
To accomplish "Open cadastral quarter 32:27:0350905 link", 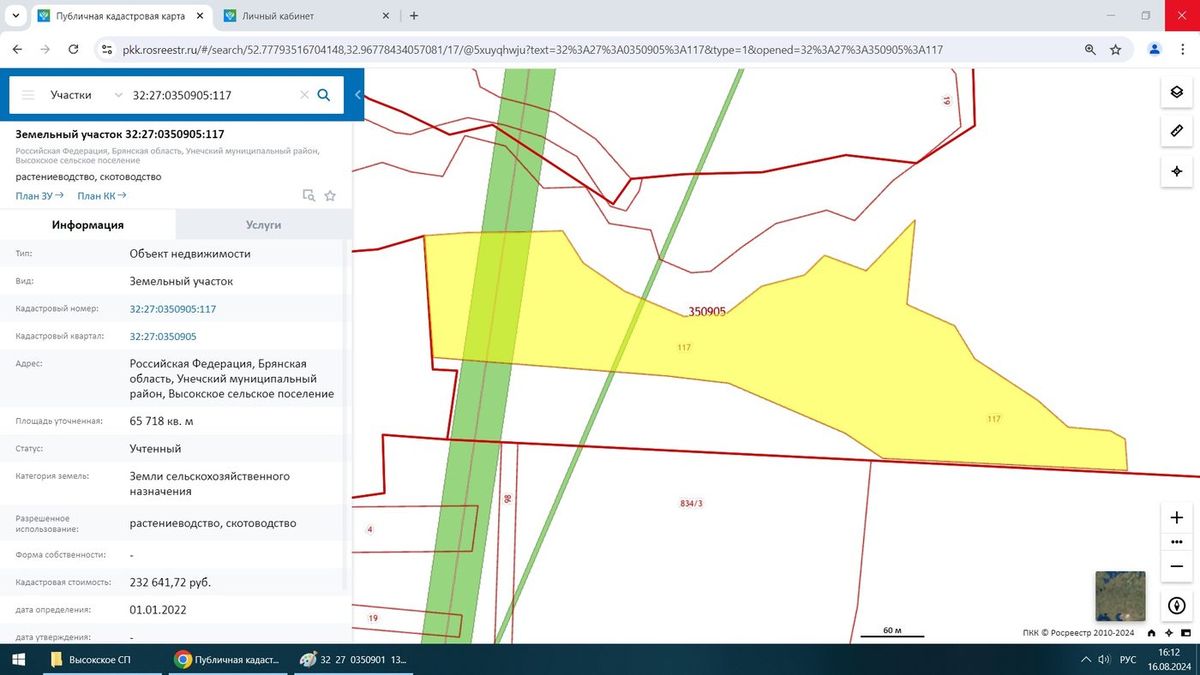I will 163,336.
